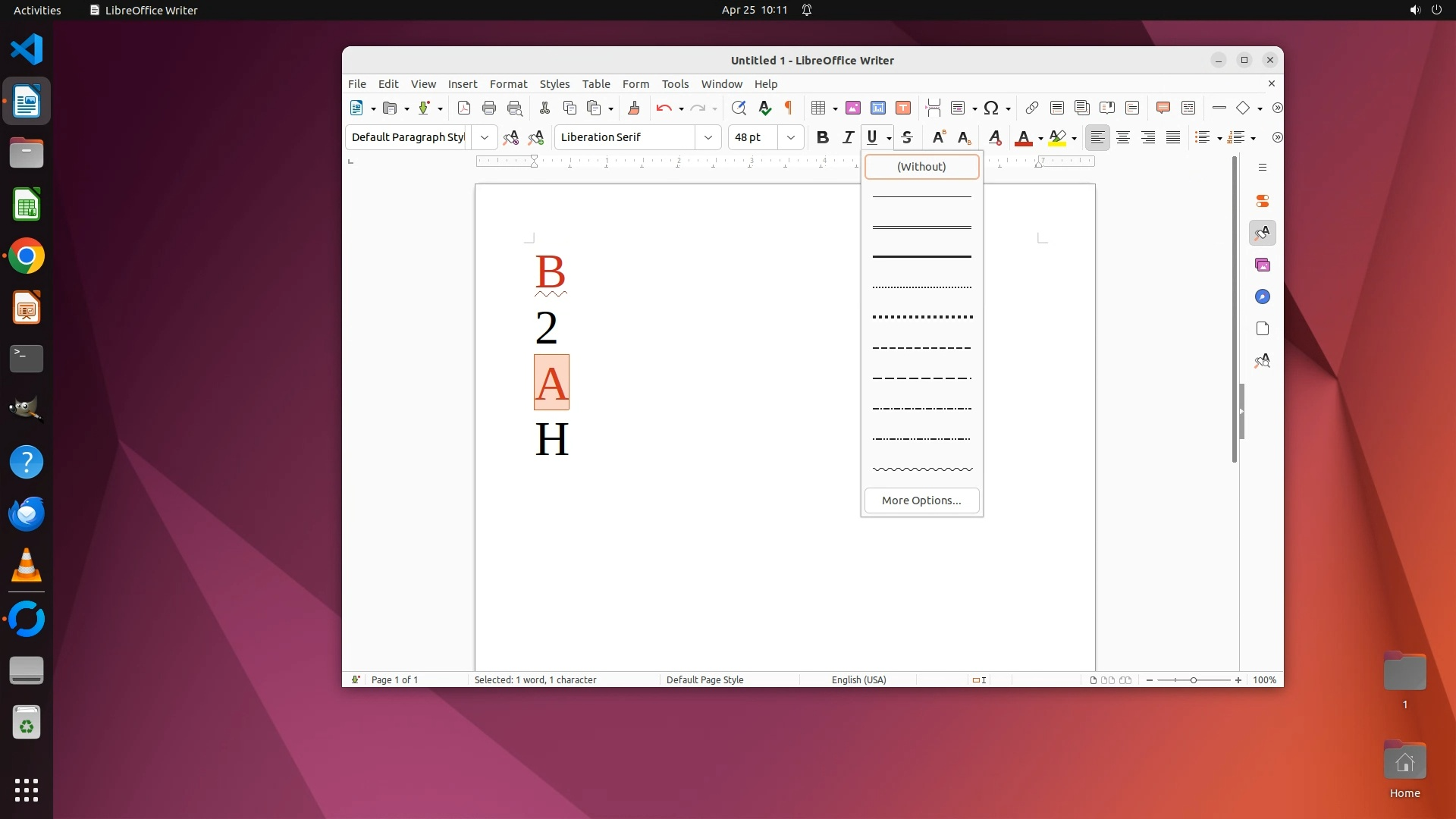Toggle formatting marks display
1456x819 pixels.
788,108
